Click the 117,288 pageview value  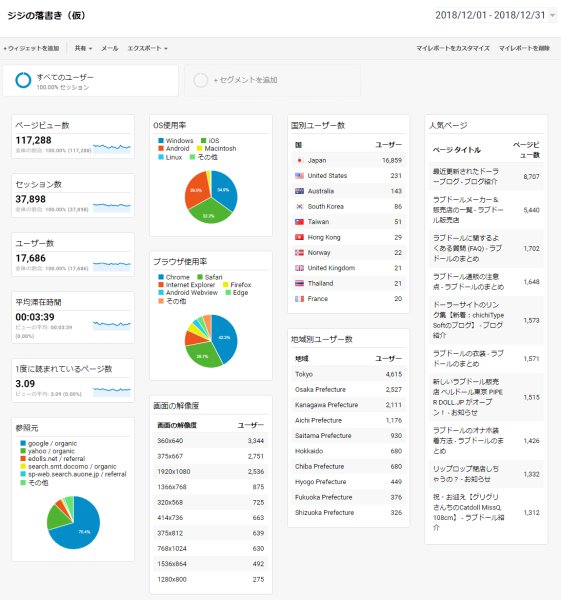pos(33,140)
